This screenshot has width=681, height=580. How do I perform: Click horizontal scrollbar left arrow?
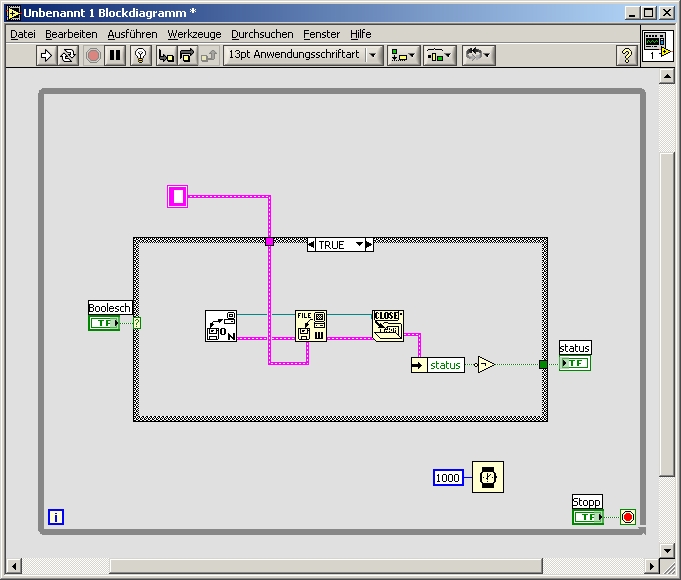[x=14, y=566]
